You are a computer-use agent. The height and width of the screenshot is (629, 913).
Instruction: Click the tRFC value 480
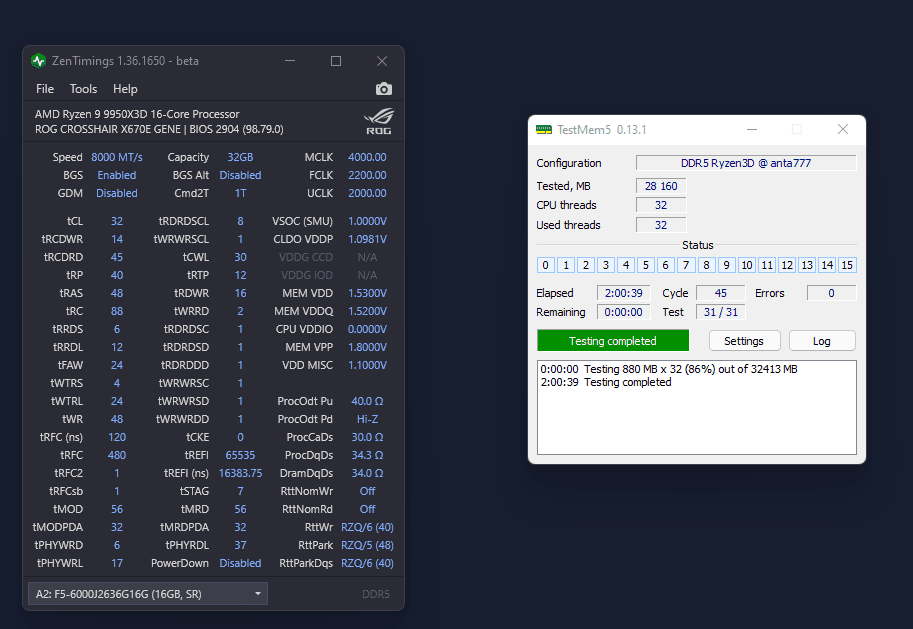tap(117, 455)
